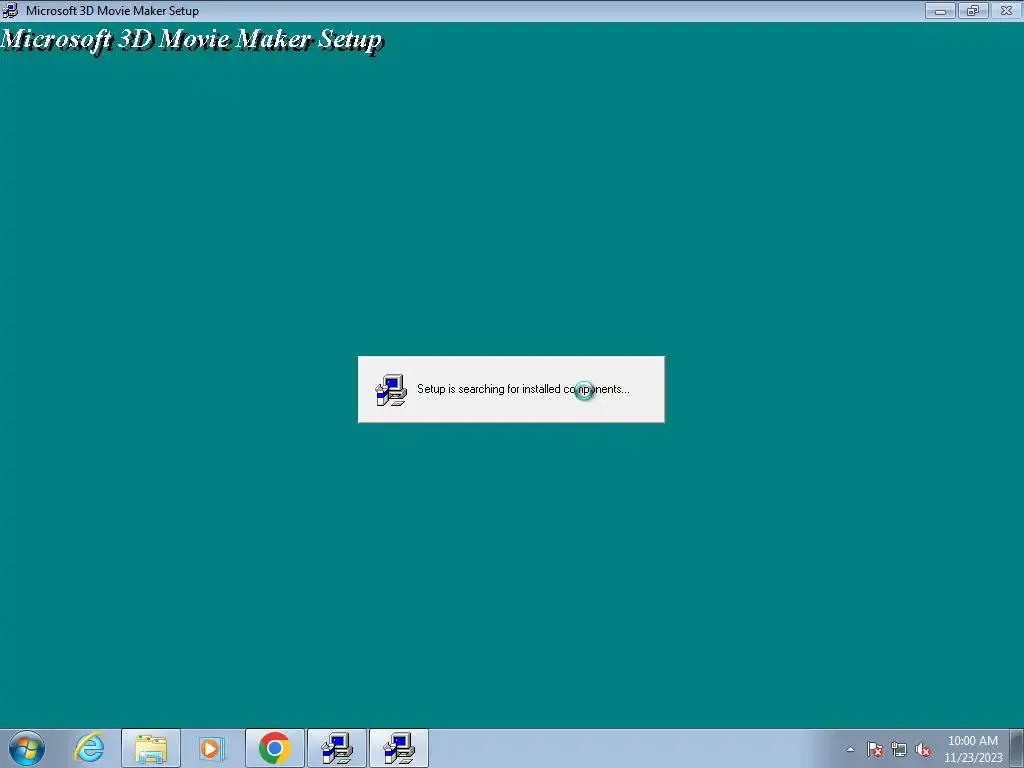The width and height of the screenshot is (1024, 768).
Task: Open Google Chrome from the taskbar
Action: 274,748
